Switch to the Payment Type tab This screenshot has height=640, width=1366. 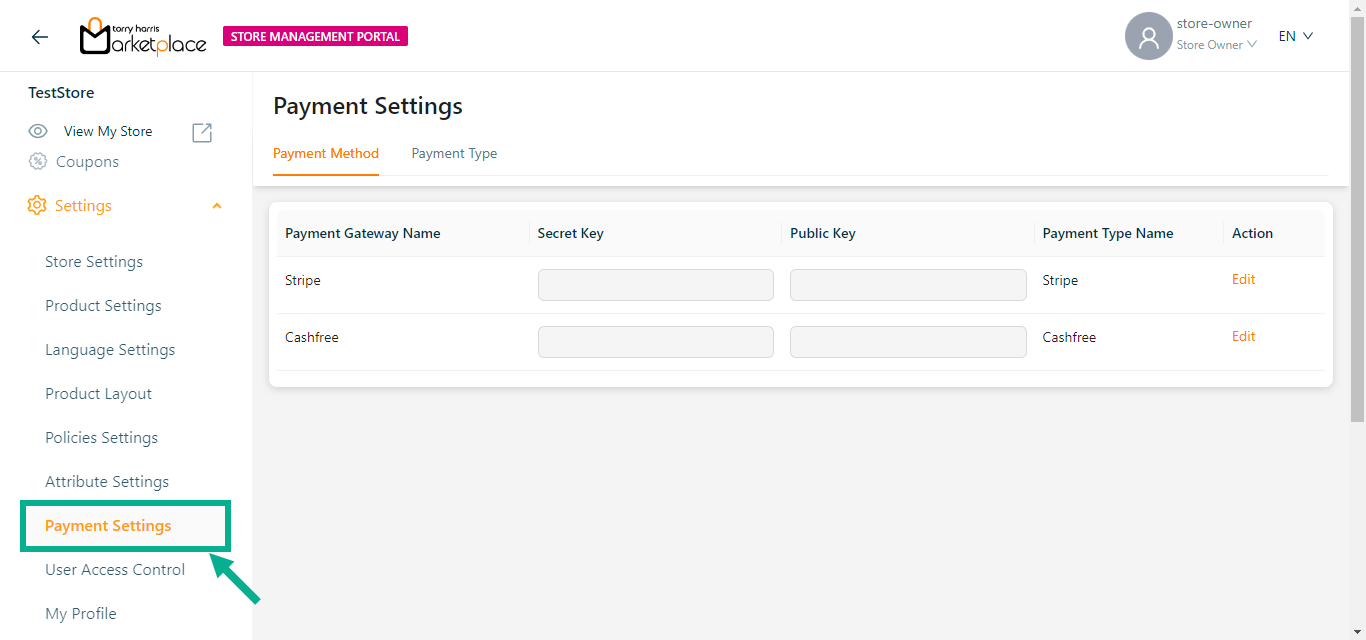454,153
